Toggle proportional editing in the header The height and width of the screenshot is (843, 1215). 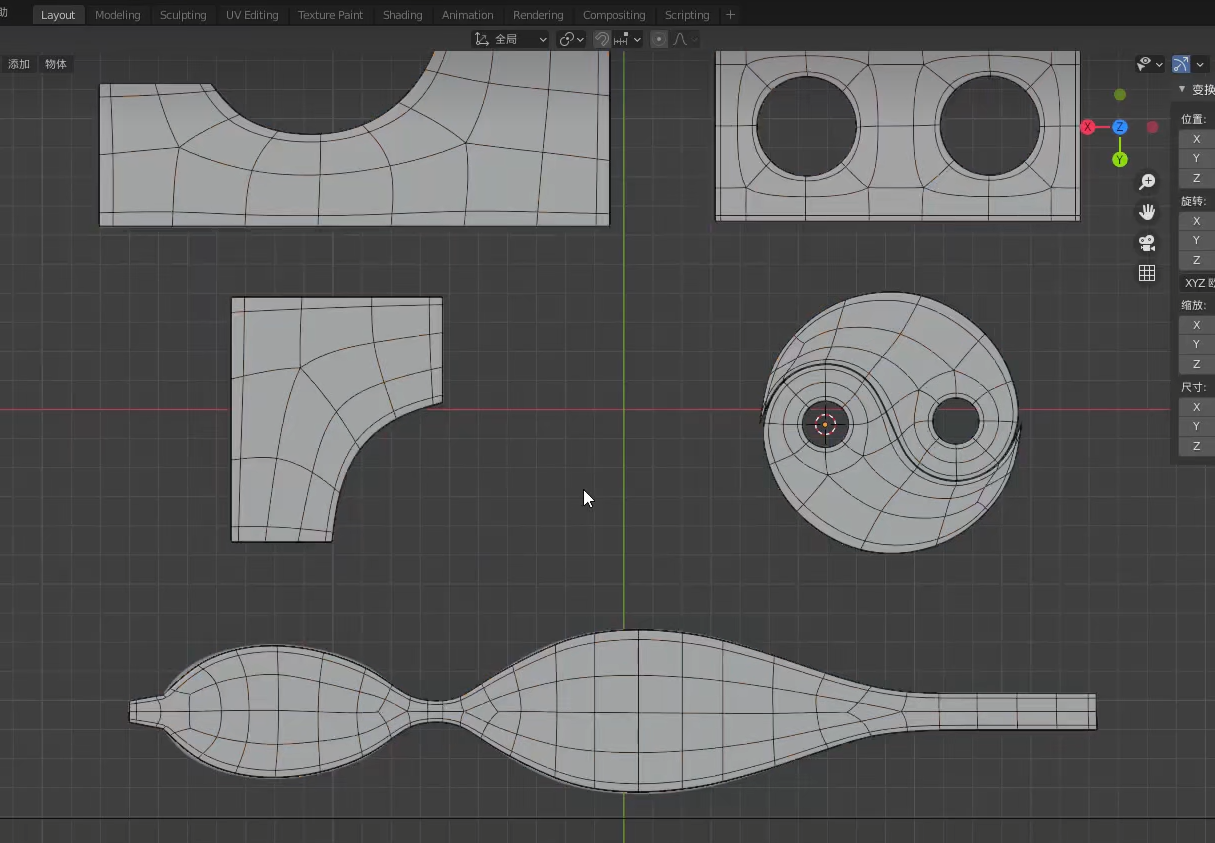click(658, 39)
